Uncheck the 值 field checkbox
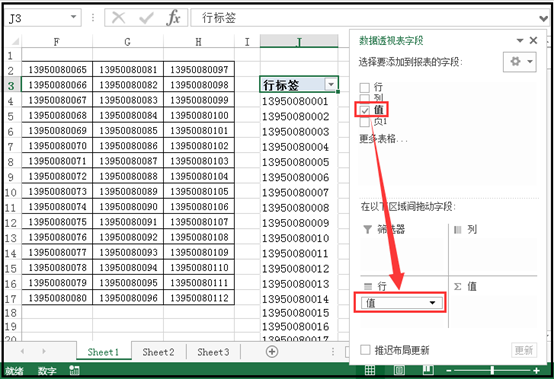This screenshot has height=379, width=554. (365, 111)
